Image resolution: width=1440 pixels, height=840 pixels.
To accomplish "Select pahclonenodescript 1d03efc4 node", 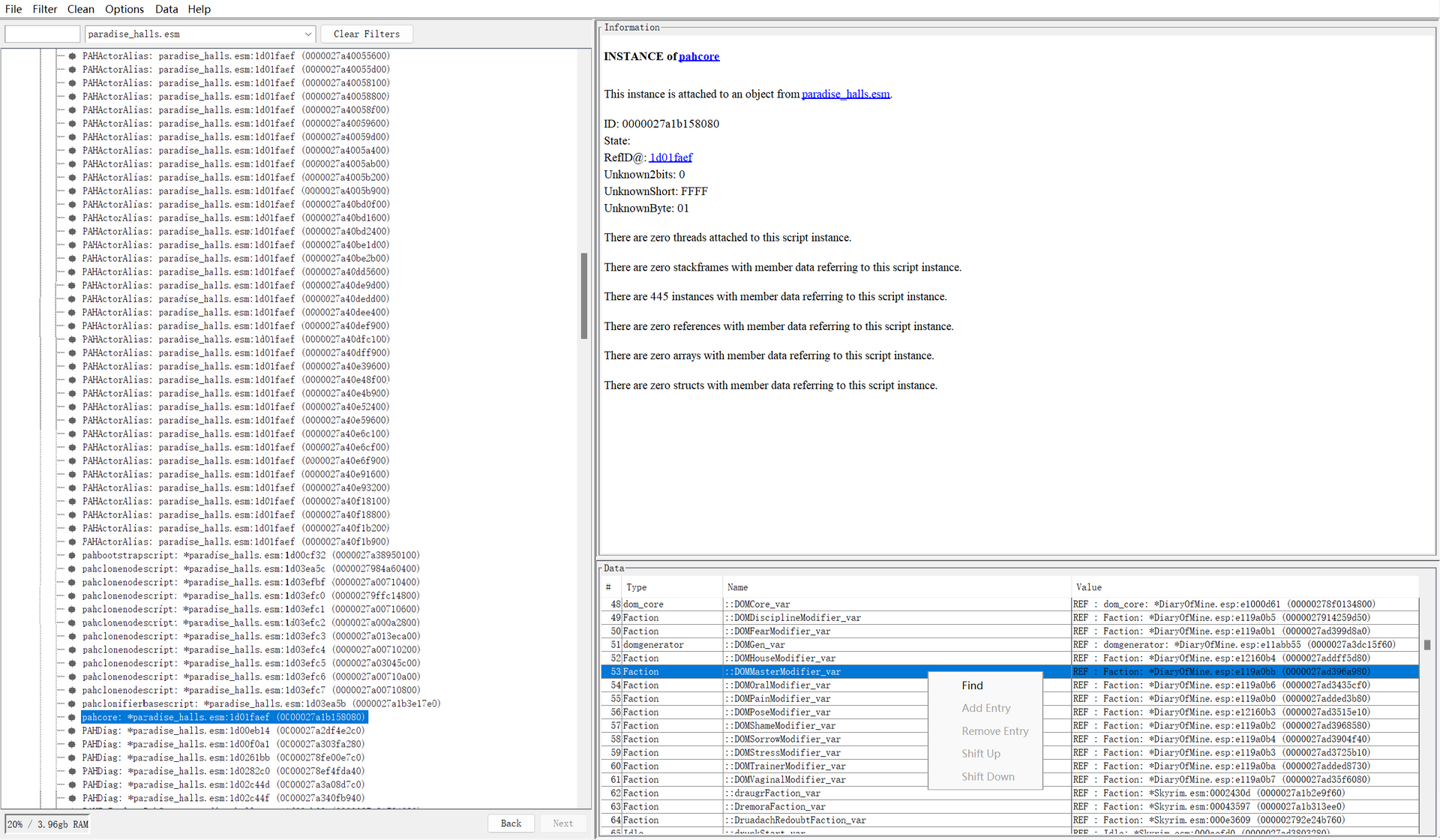I will [x=250, y=649].
